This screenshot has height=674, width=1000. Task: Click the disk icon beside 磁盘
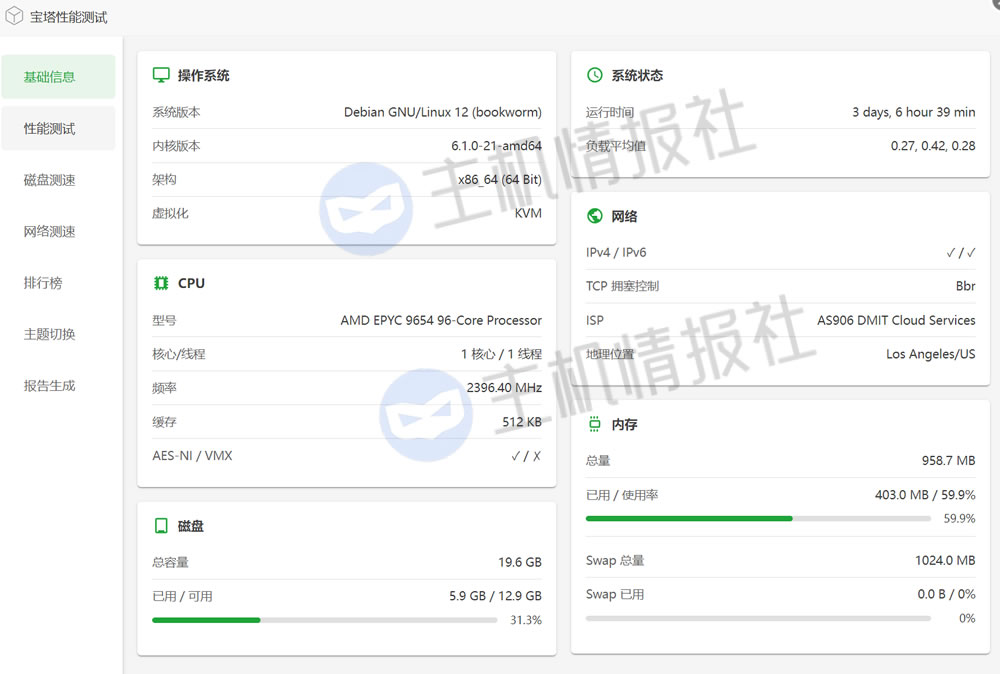pyautogui.click(x=161, y=526)
